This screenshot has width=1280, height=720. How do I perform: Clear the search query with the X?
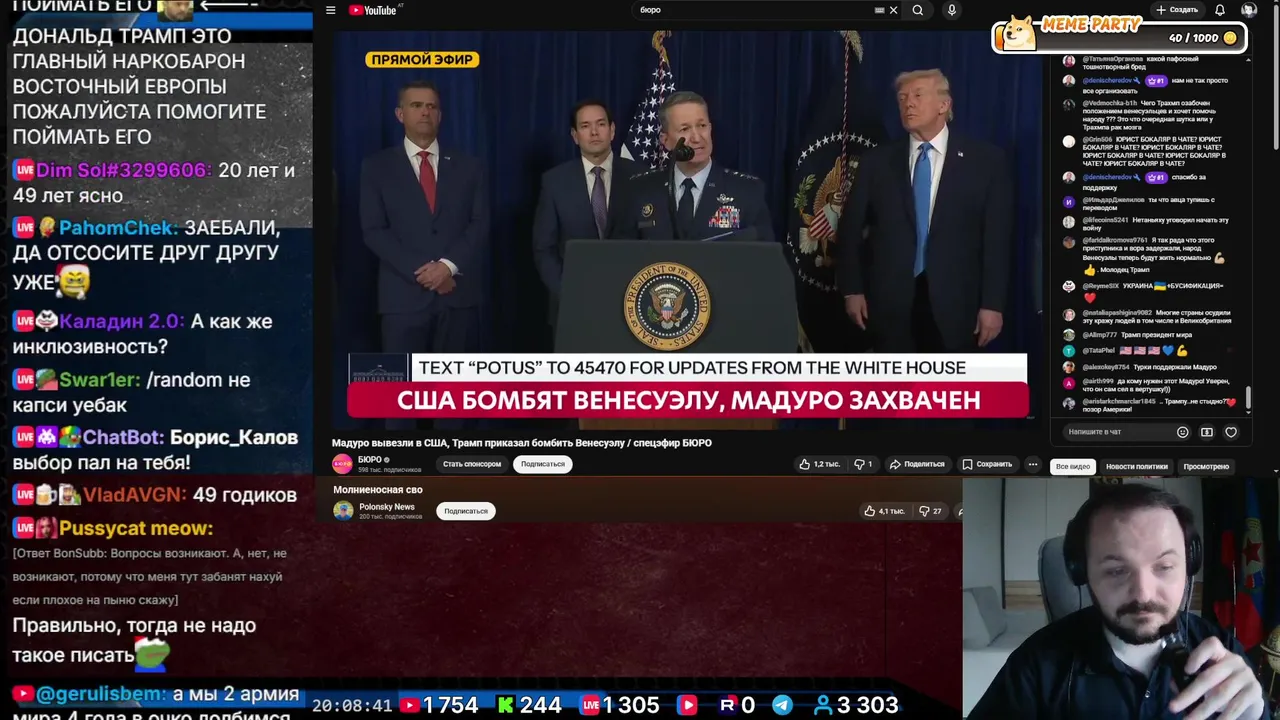893,10
